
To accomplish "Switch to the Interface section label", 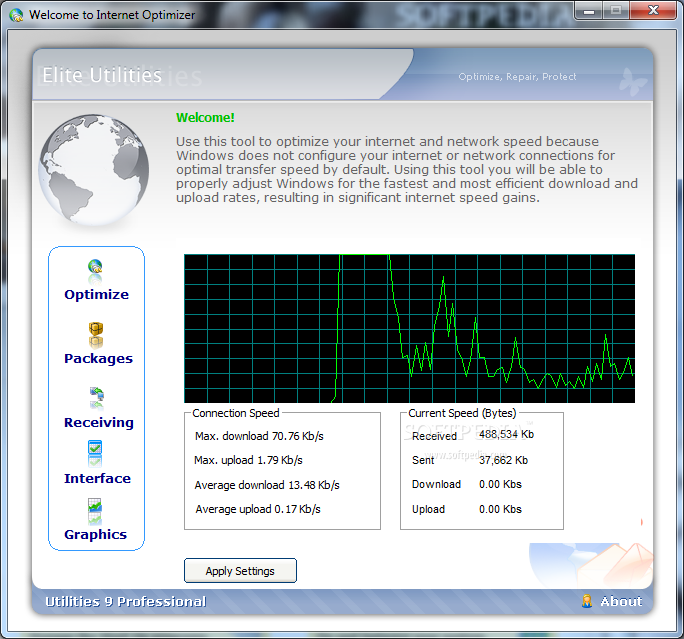I will [97, 478].
